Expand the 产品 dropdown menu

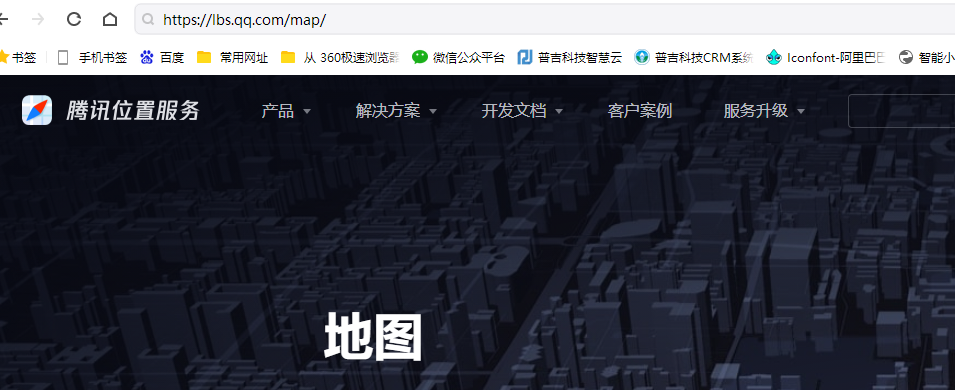point(286,111)
